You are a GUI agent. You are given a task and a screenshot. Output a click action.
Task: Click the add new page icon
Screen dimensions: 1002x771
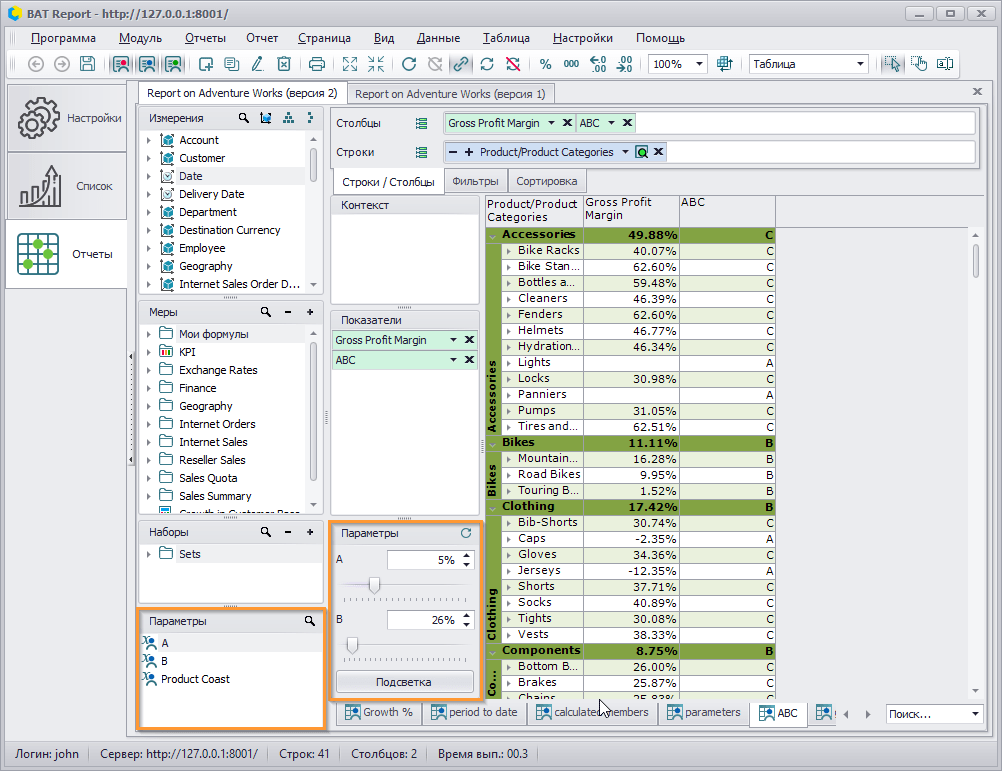tap(206, 64)
